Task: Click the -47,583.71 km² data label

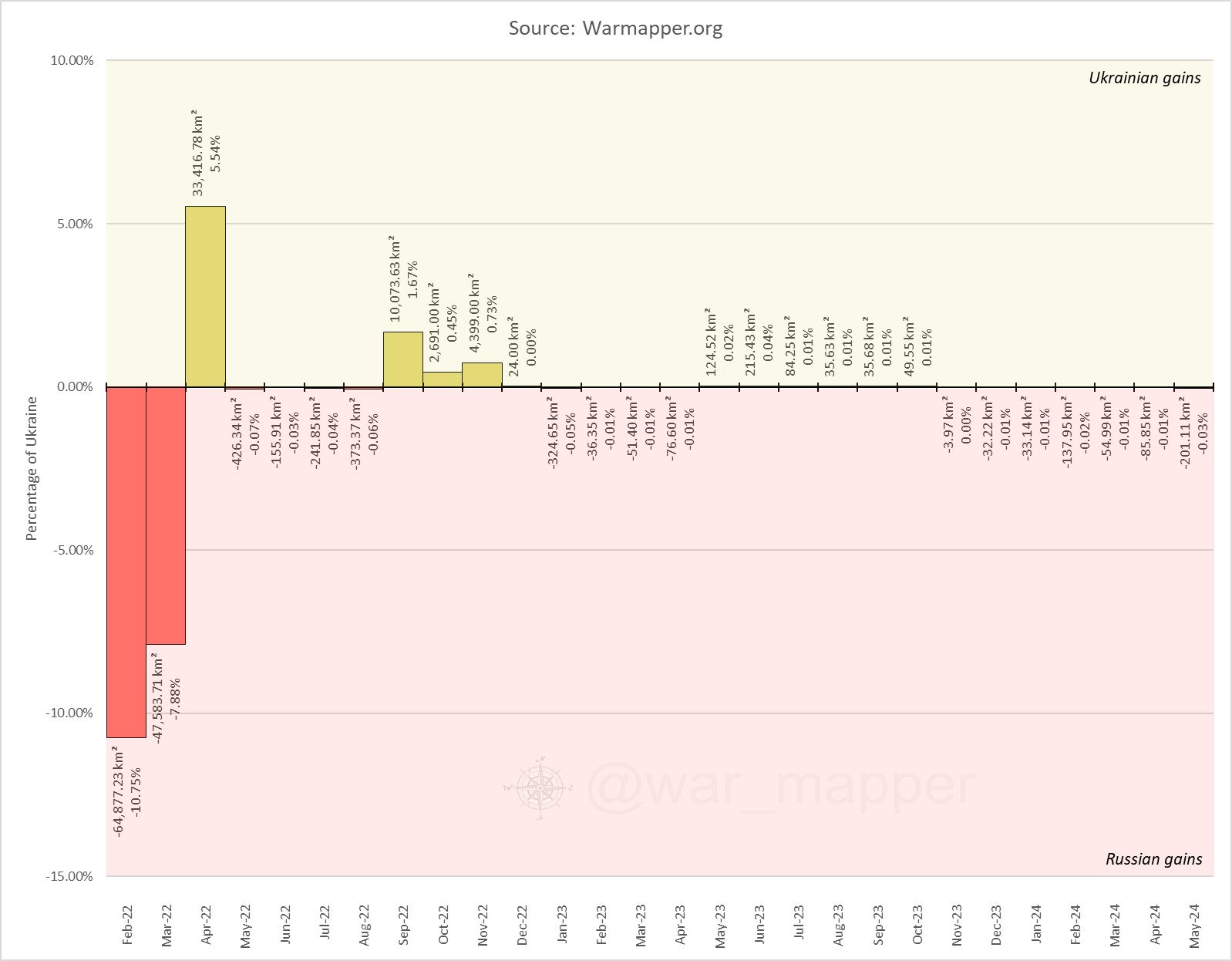Action: coord(158,699)
